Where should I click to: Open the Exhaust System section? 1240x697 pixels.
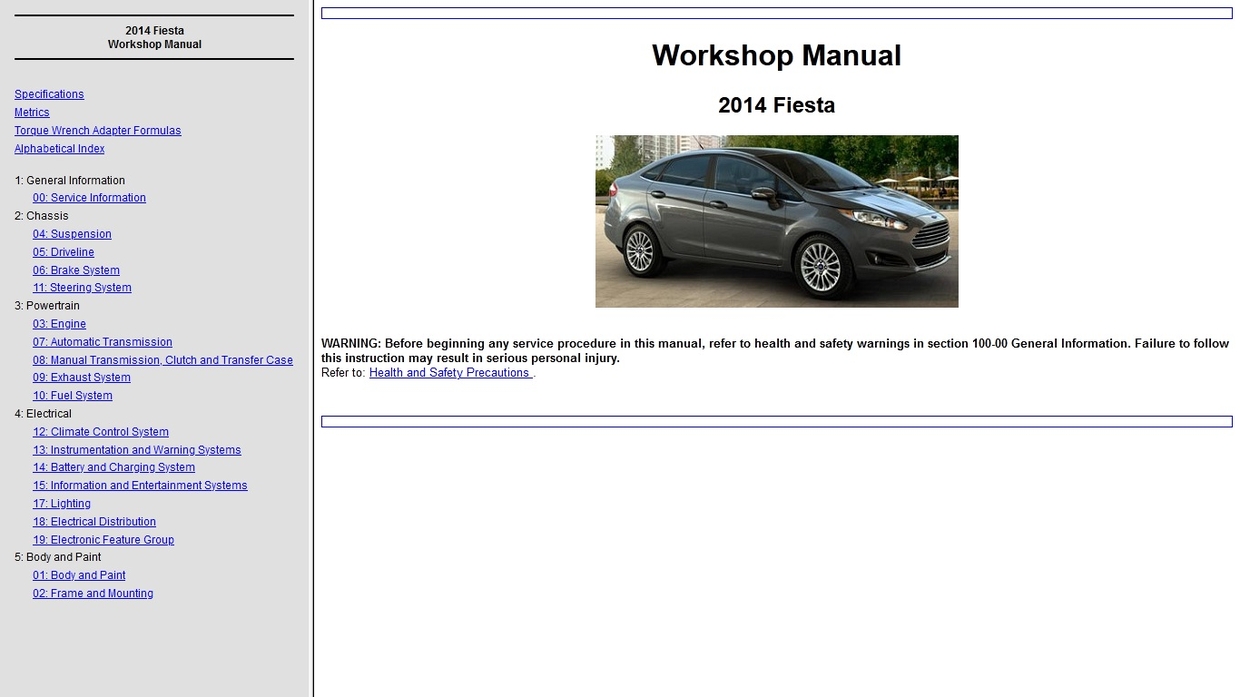pyautogui.click(x=81, y=377)
